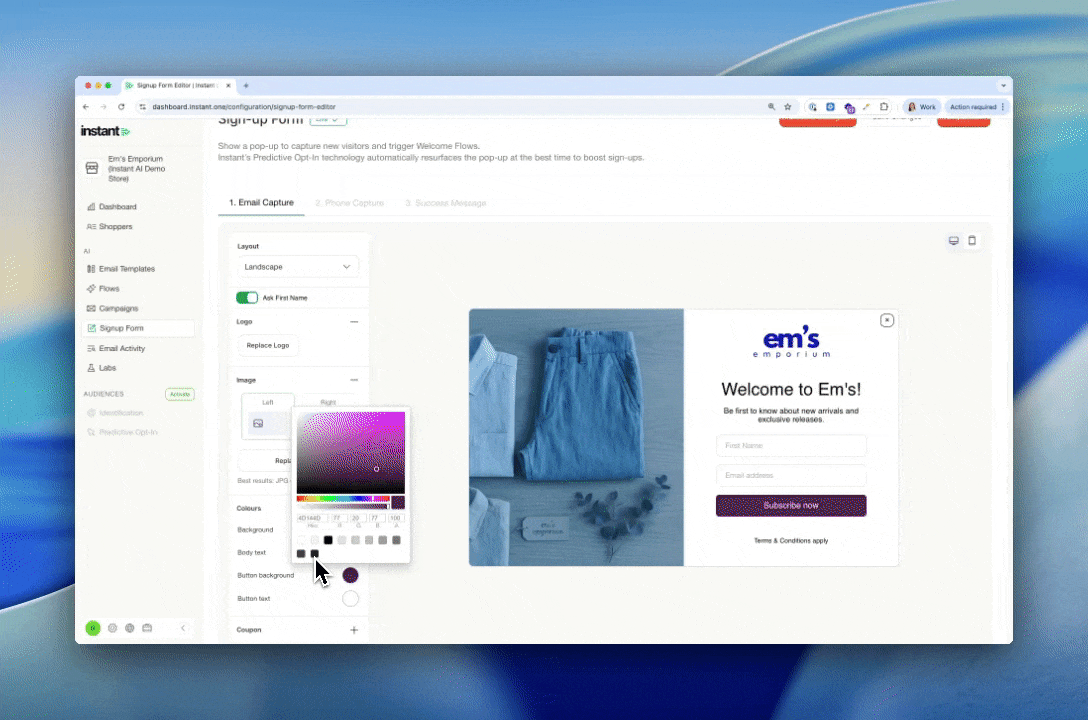
Task: Toggle Ask First Name switch
Action: click(247, 297)
